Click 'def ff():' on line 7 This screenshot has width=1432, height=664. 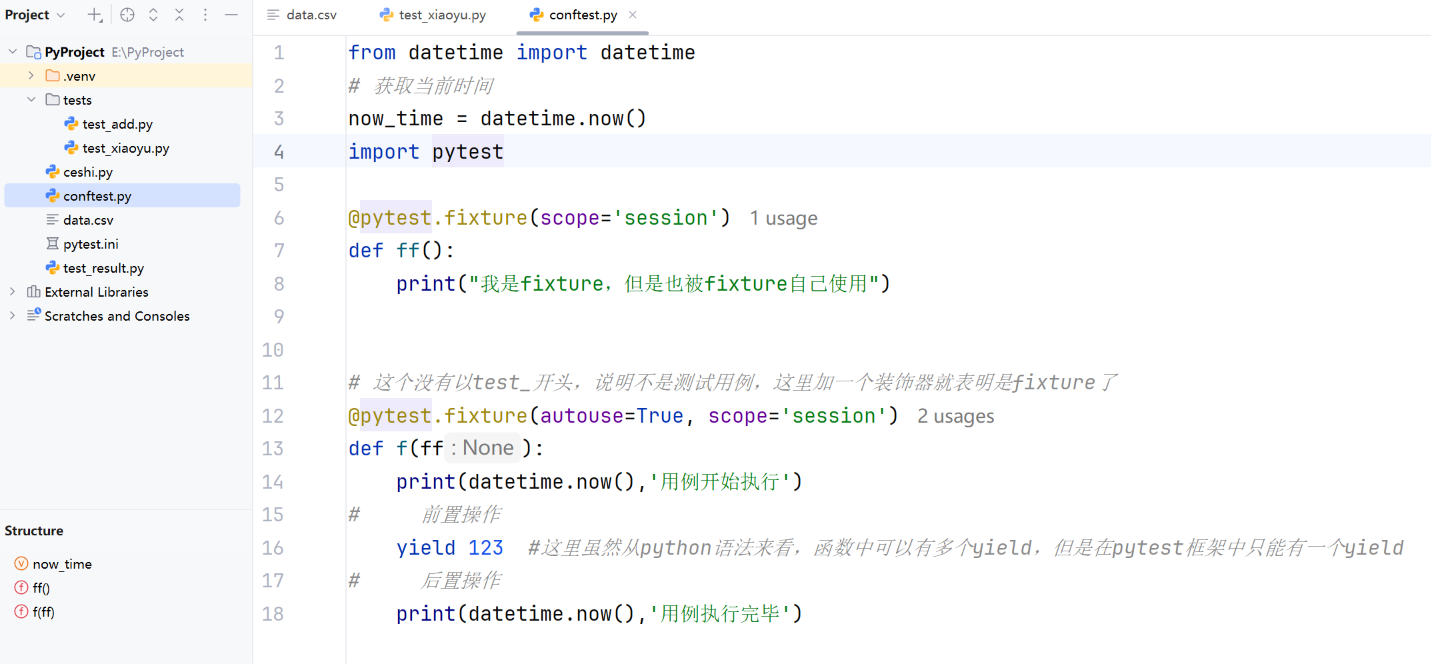[402, 251]
